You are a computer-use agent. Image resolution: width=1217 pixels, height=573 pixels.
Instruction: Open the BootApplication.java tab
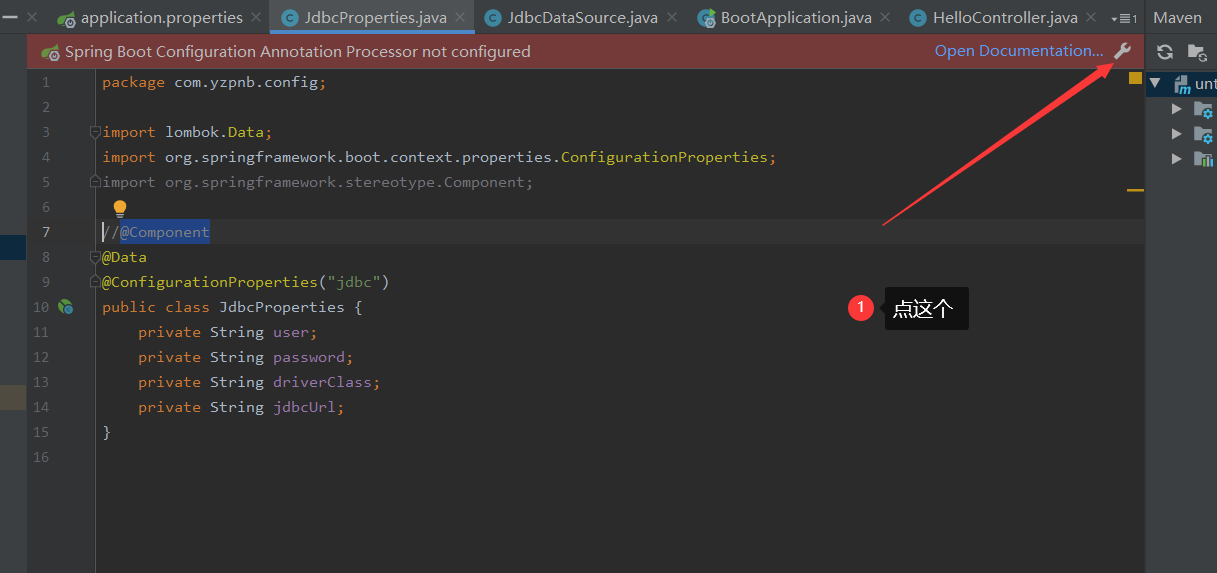[x=796, y=18]
